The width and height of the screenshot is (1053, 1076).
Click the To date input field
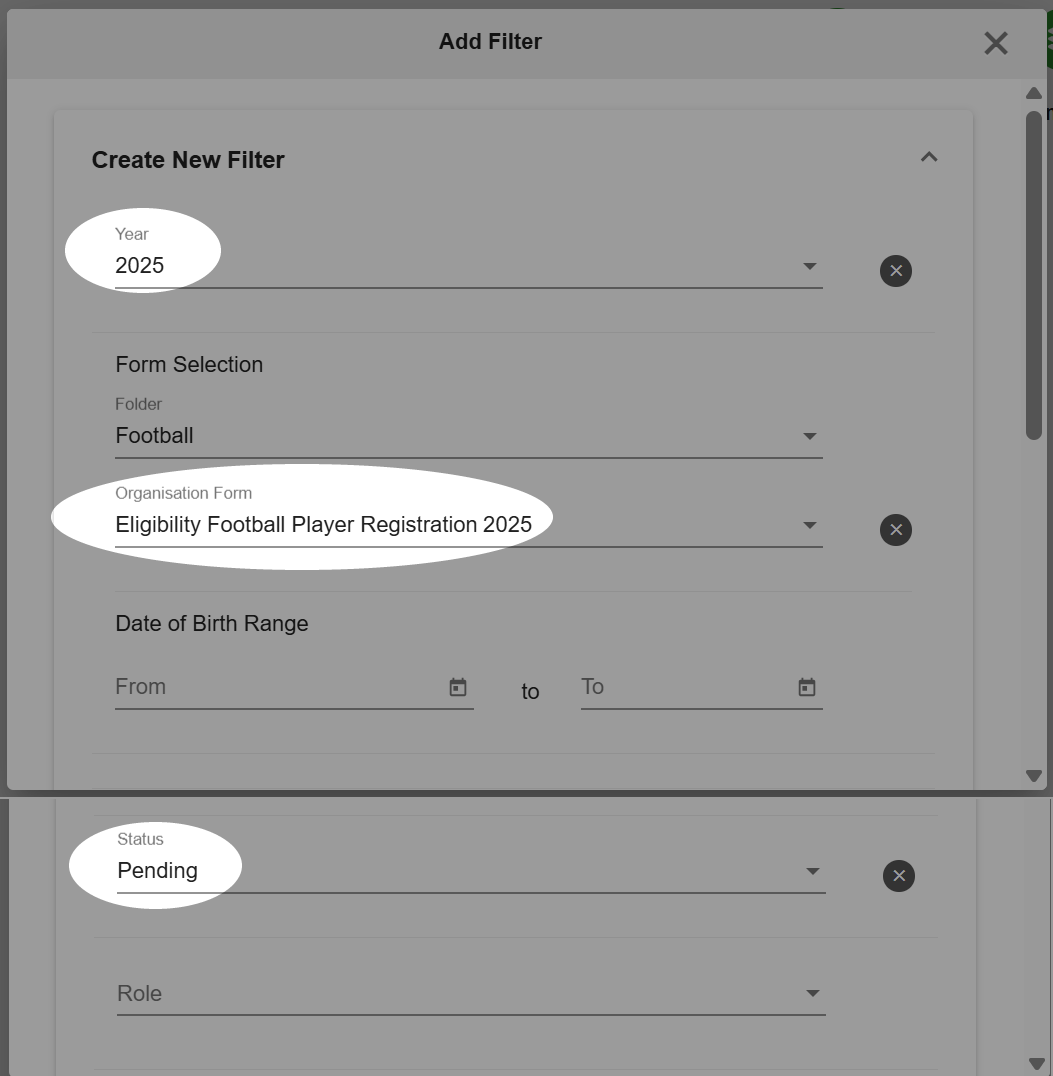[687, 687]
